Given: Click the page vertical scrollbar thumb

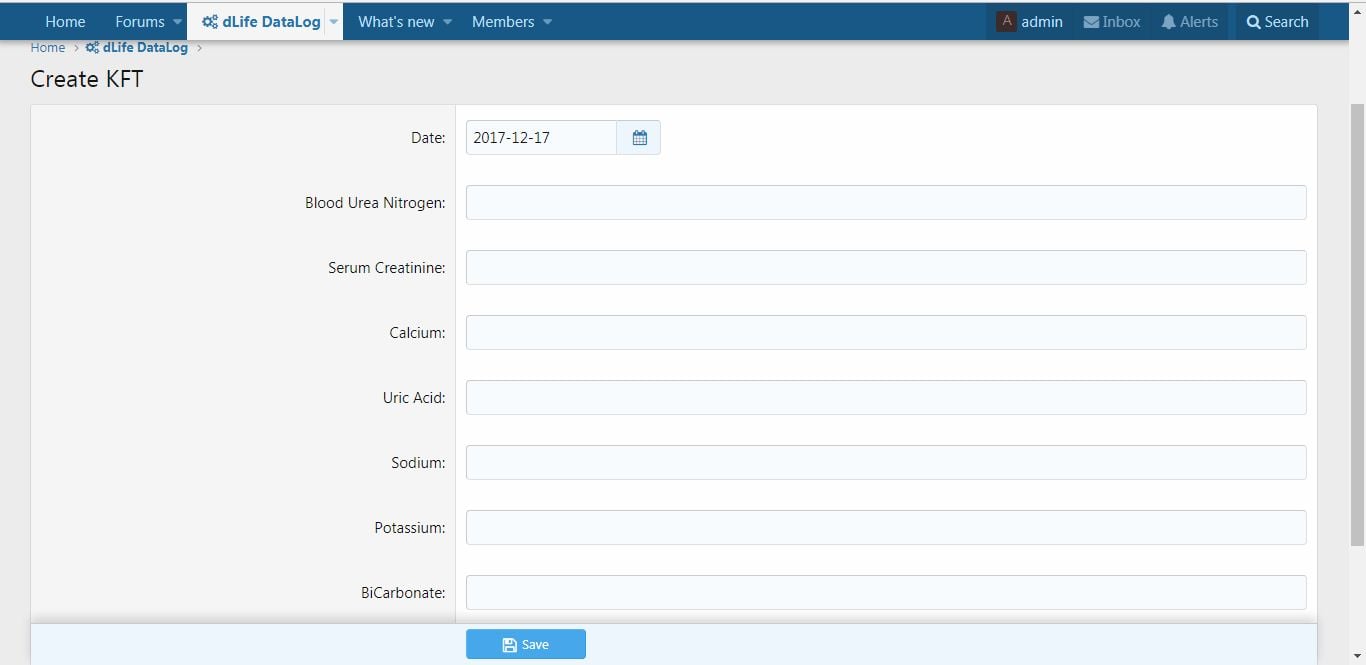Looking at the screenshot, I should coord(1357,325).
